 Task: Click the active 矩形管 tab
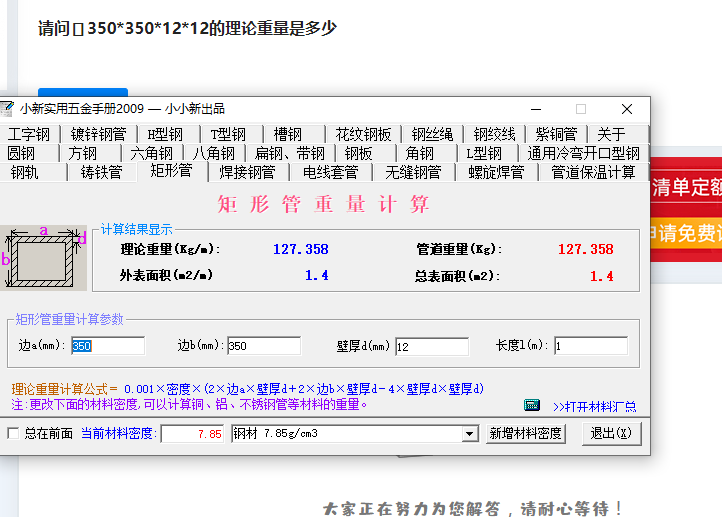[x=171, y=171]
